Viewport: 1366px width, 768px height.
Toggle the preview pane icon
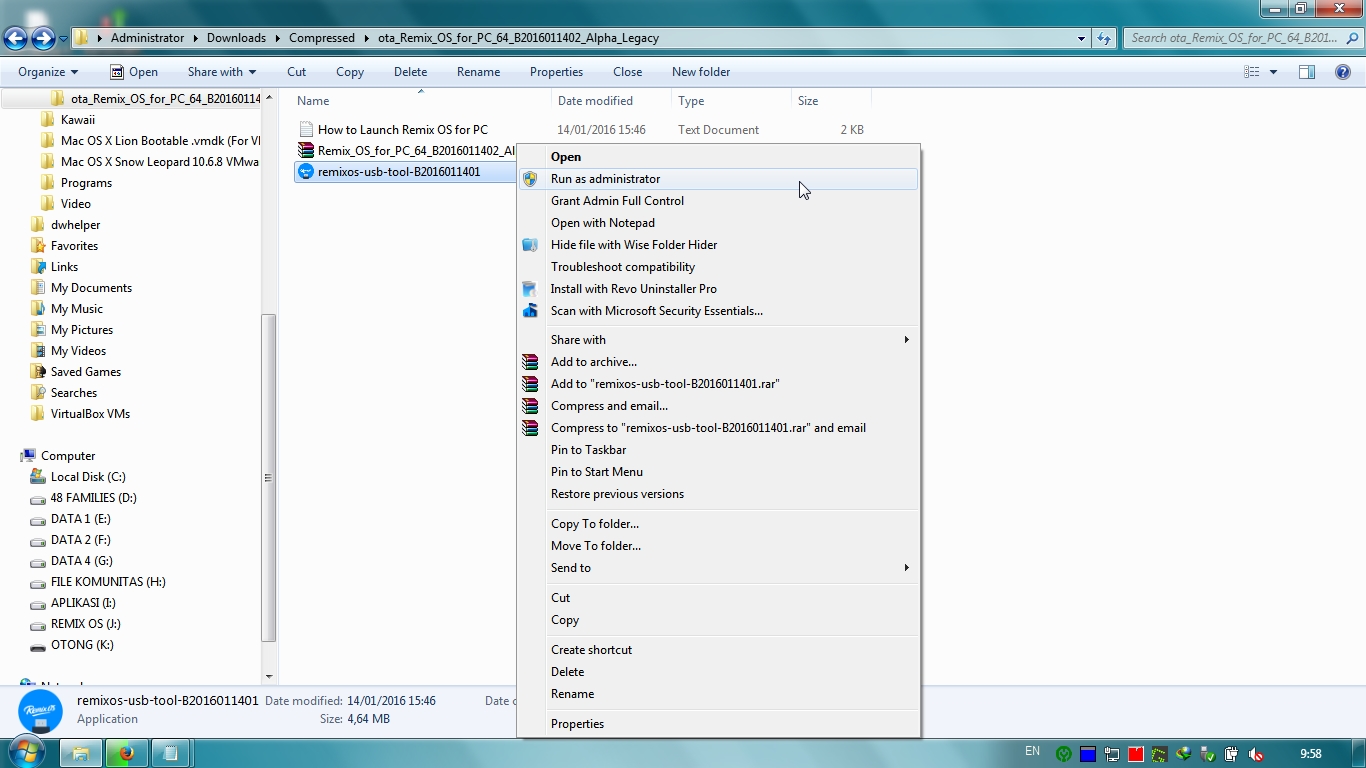tap(1306, 72)
